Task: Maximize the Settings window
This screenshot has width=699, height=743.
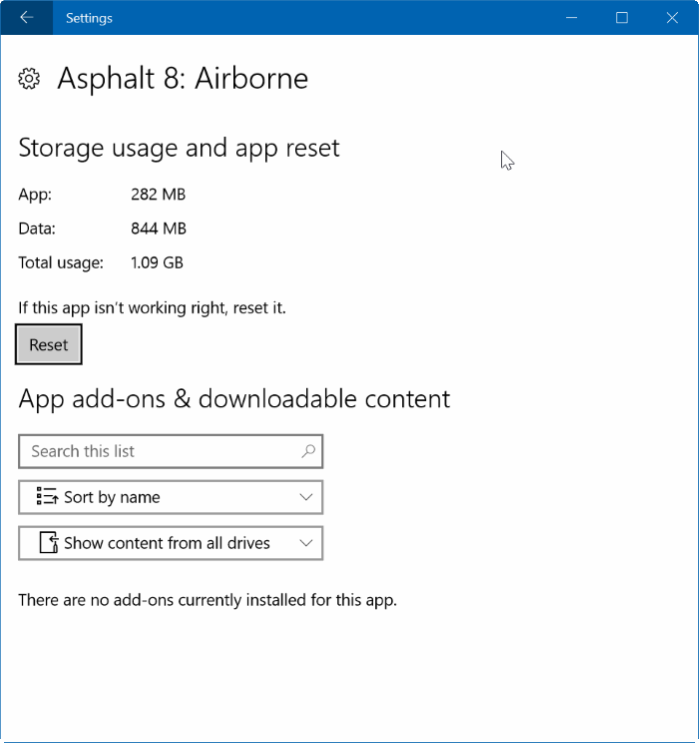Action: pos(622,18)
